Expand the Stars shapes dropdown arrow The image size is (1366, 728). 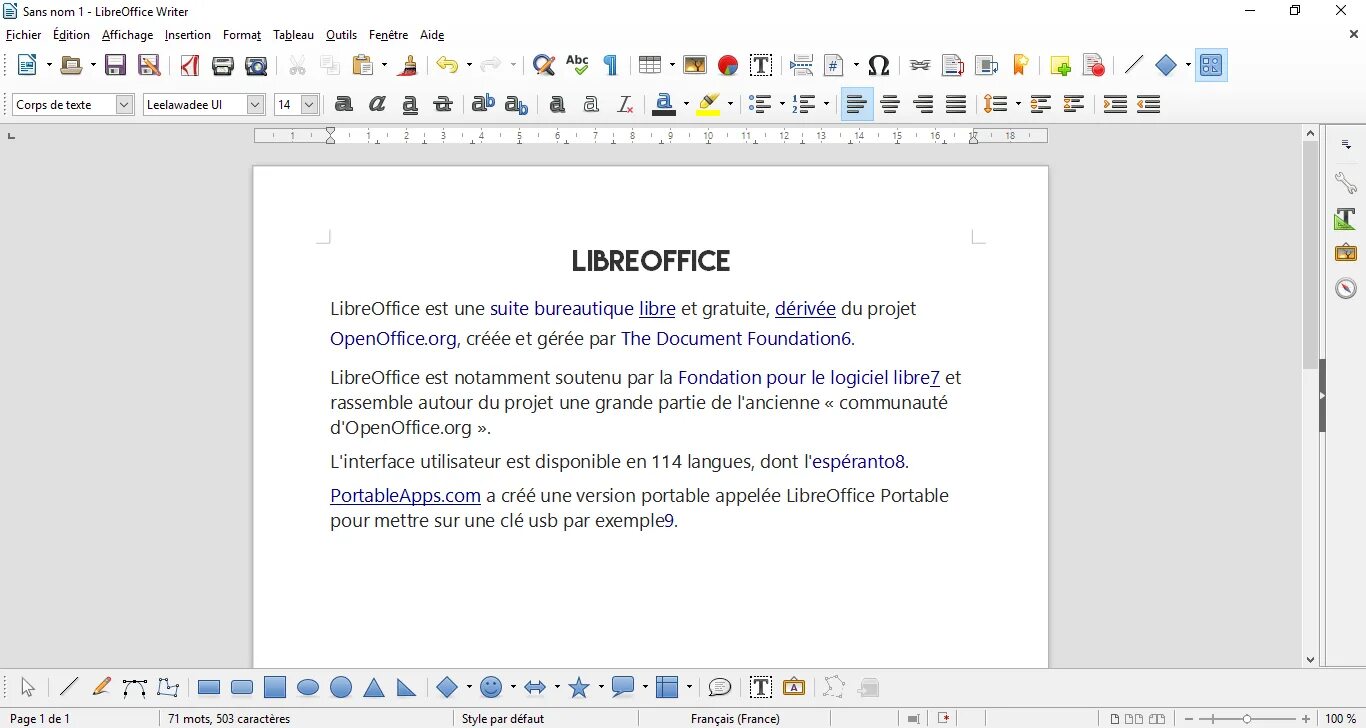600,687
